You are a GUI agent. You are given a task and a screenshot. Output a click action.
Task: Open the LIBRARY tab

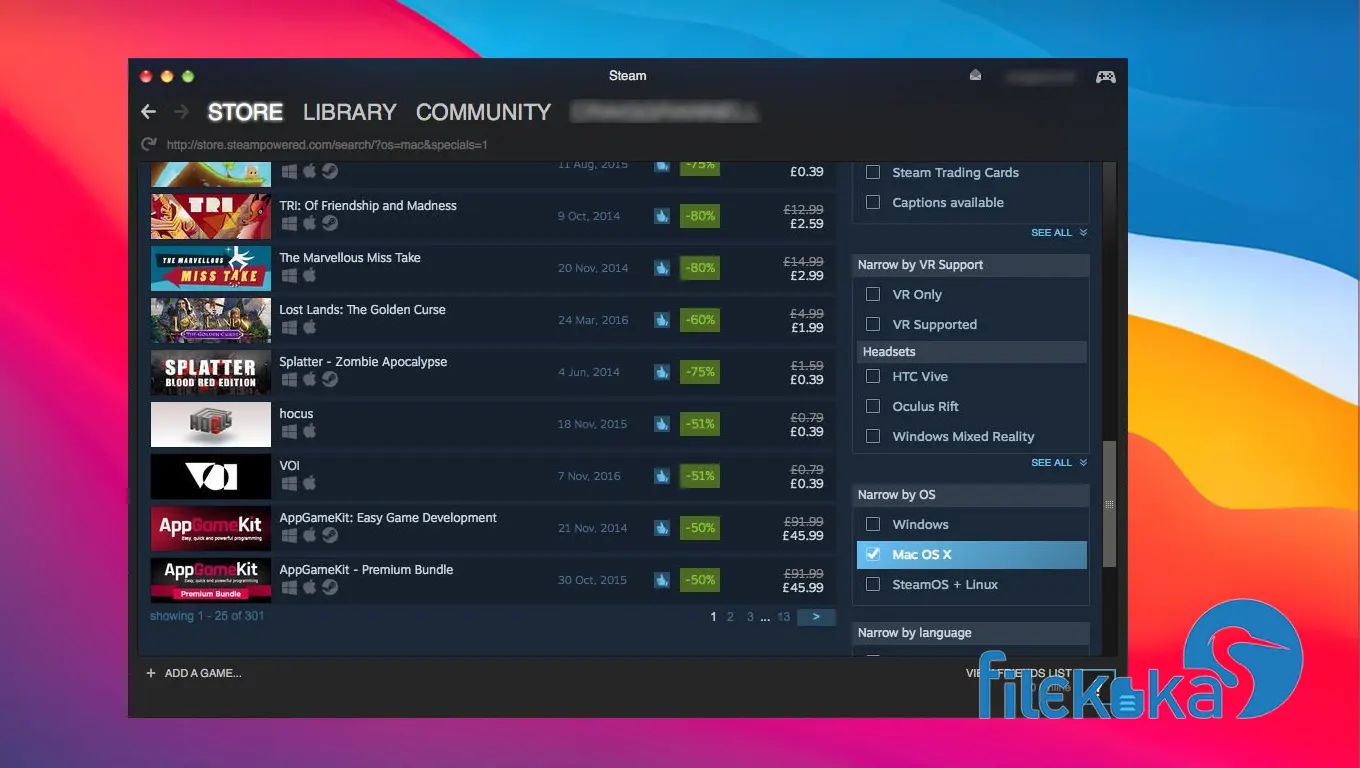349,112
